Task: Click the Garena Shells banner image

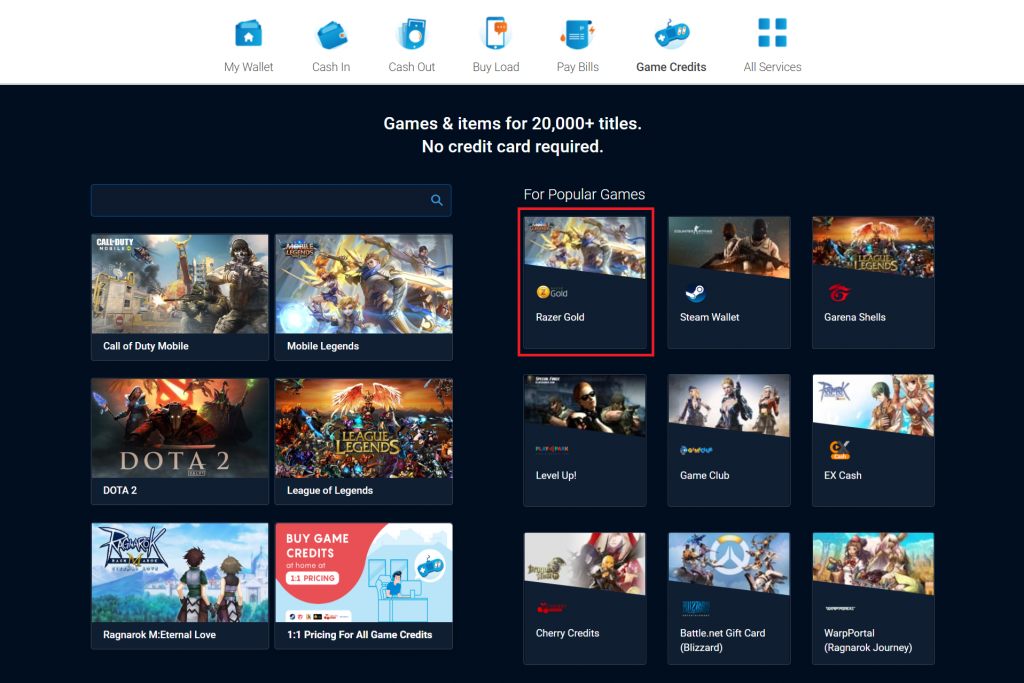Action: tap(873, 246)
